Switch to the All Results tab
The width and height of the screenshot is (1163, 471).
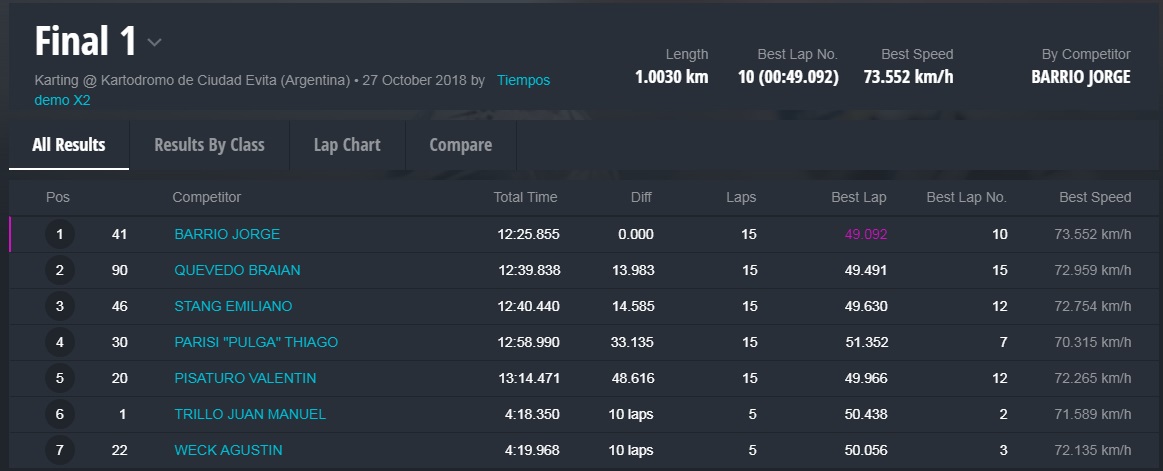coord(69,145)
